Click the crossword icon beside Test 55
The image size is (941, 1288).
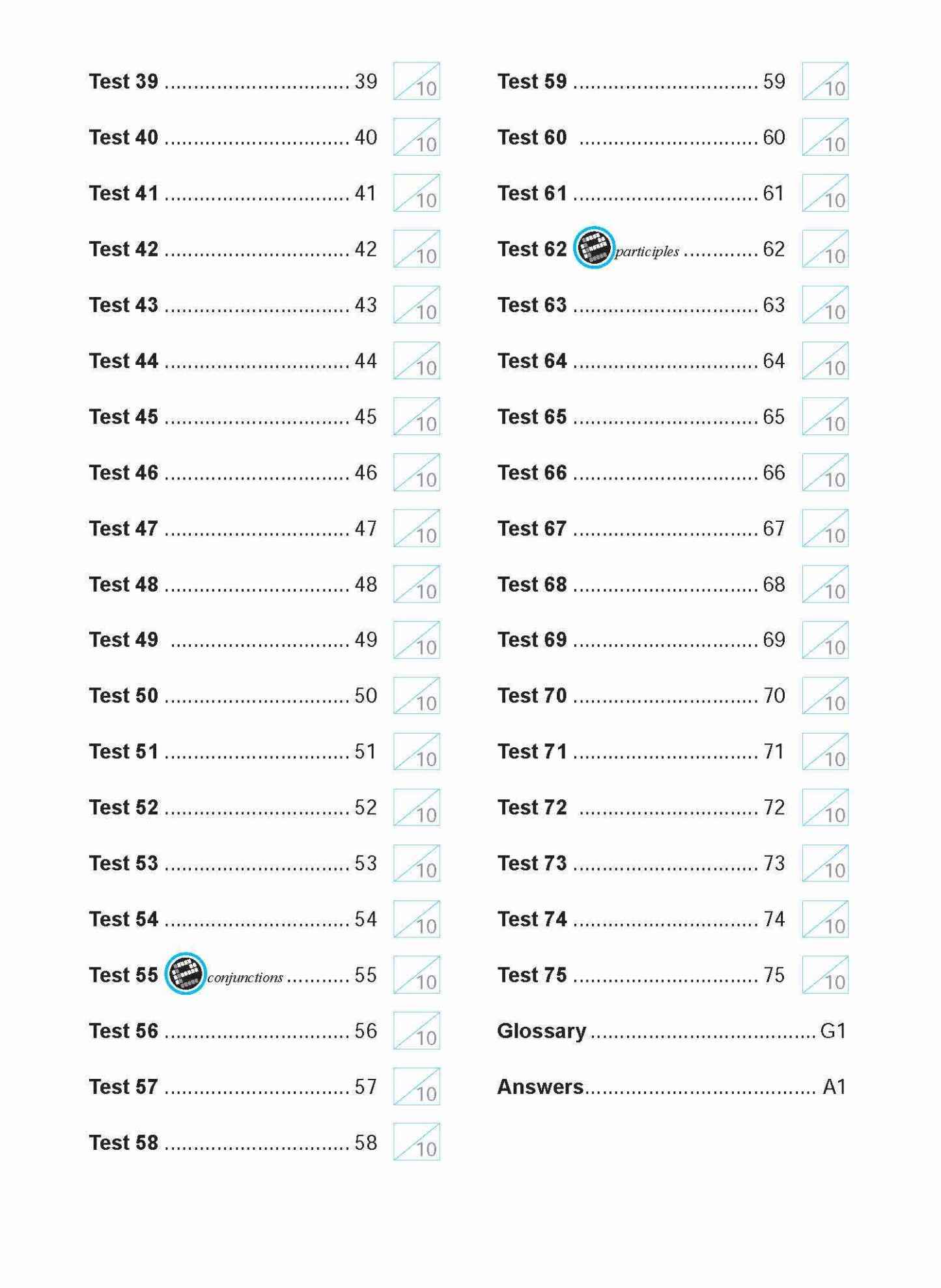[185, 973]
